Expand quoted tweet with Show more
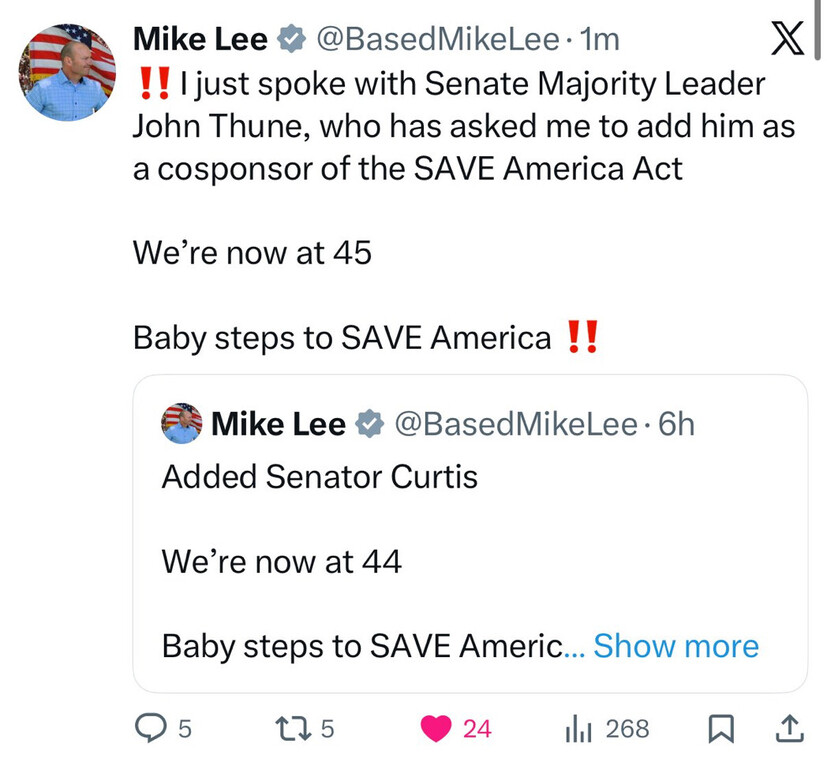This screenshot has width=827, height=773. tap(676, 646)
